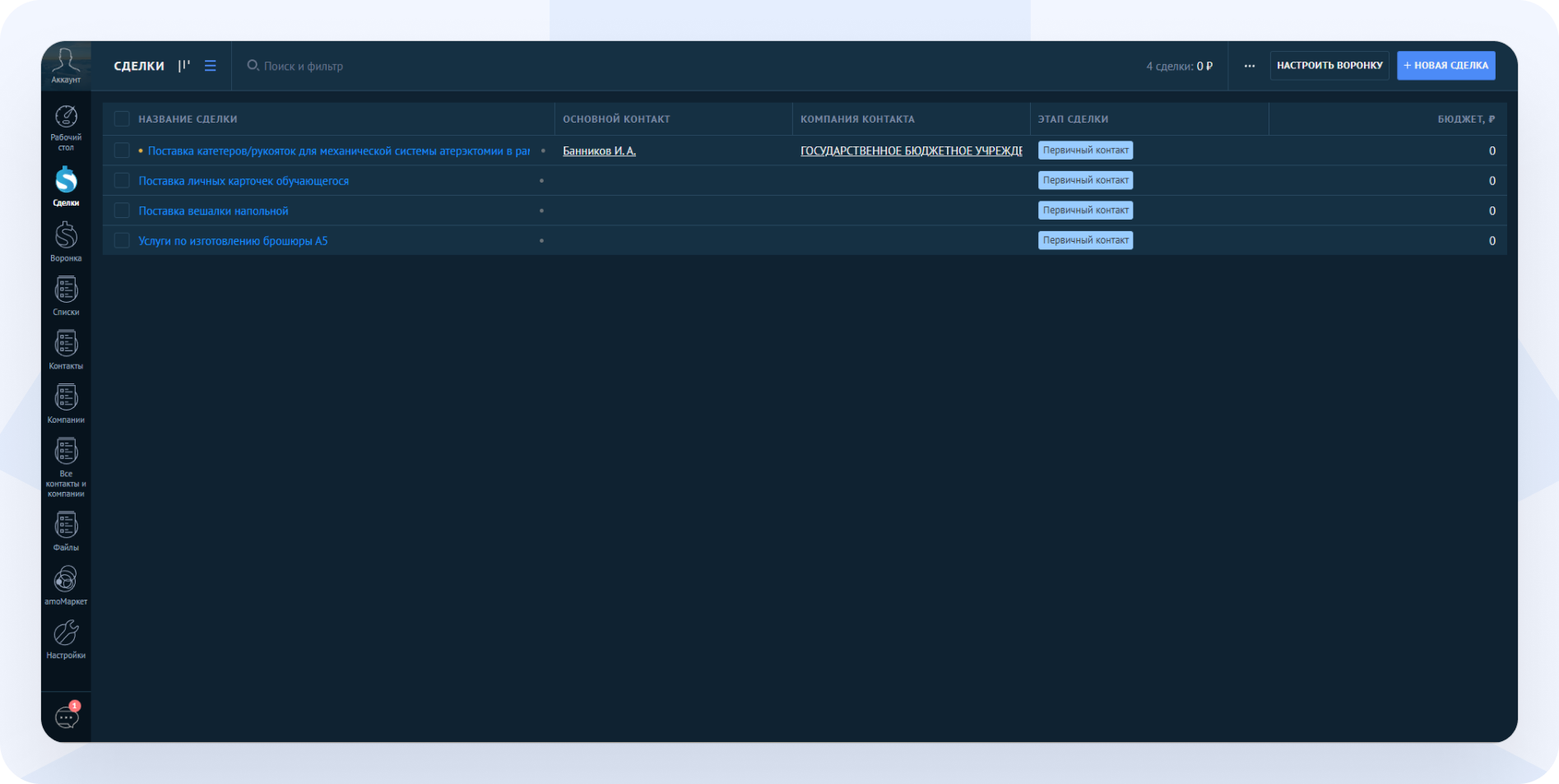
Task: Open the three-dots more options menu
Action: pyautogui.click(x=1249, y=66)
